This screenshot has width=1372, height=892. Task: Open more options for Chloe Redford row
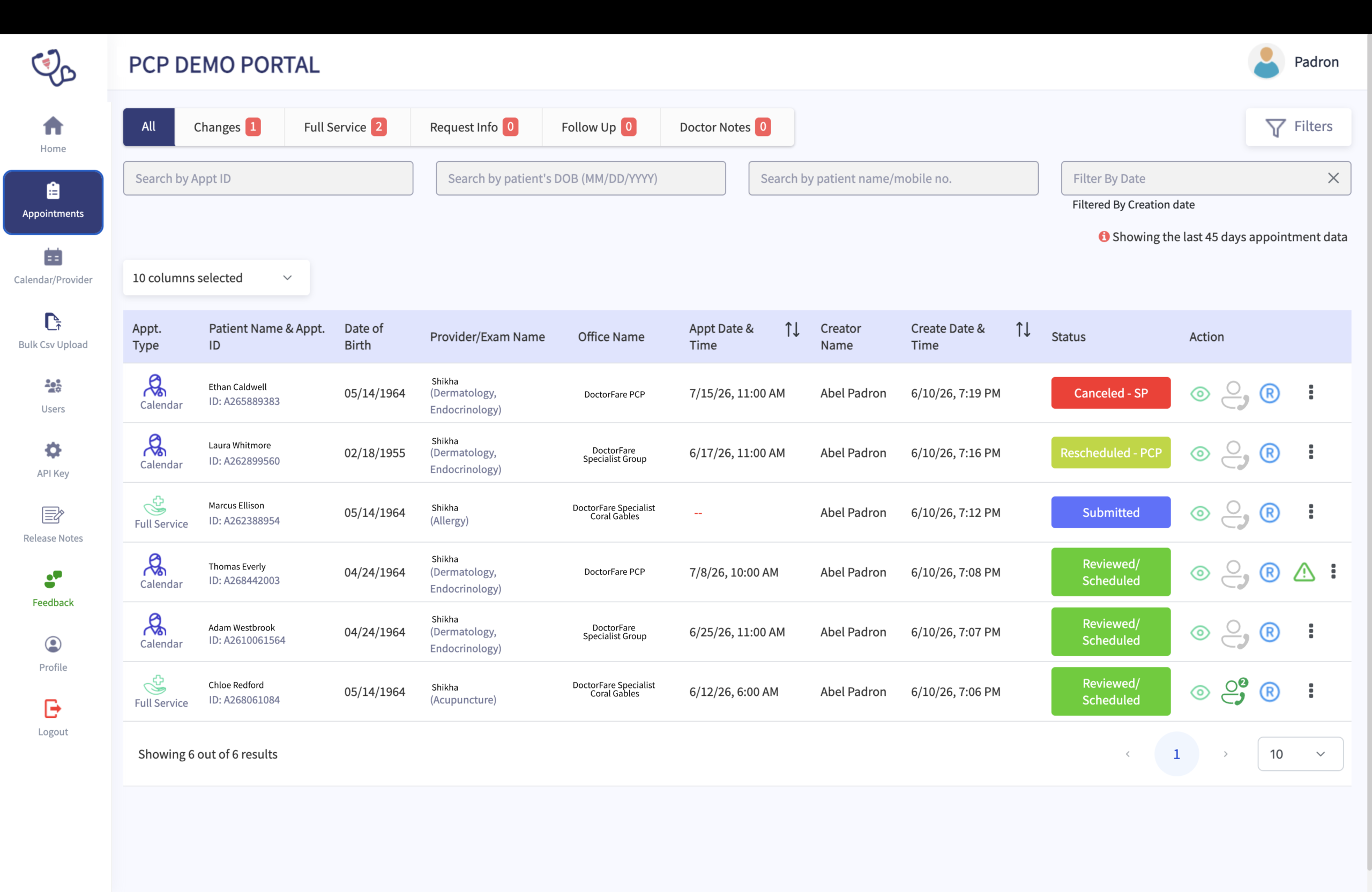1311,691
